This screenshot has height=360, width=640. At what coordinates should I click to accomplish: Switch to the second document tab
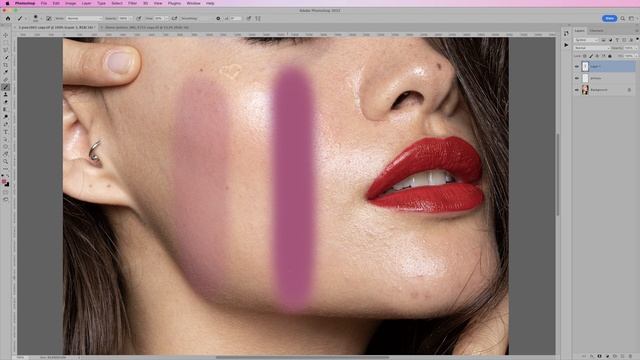point(147,27)
